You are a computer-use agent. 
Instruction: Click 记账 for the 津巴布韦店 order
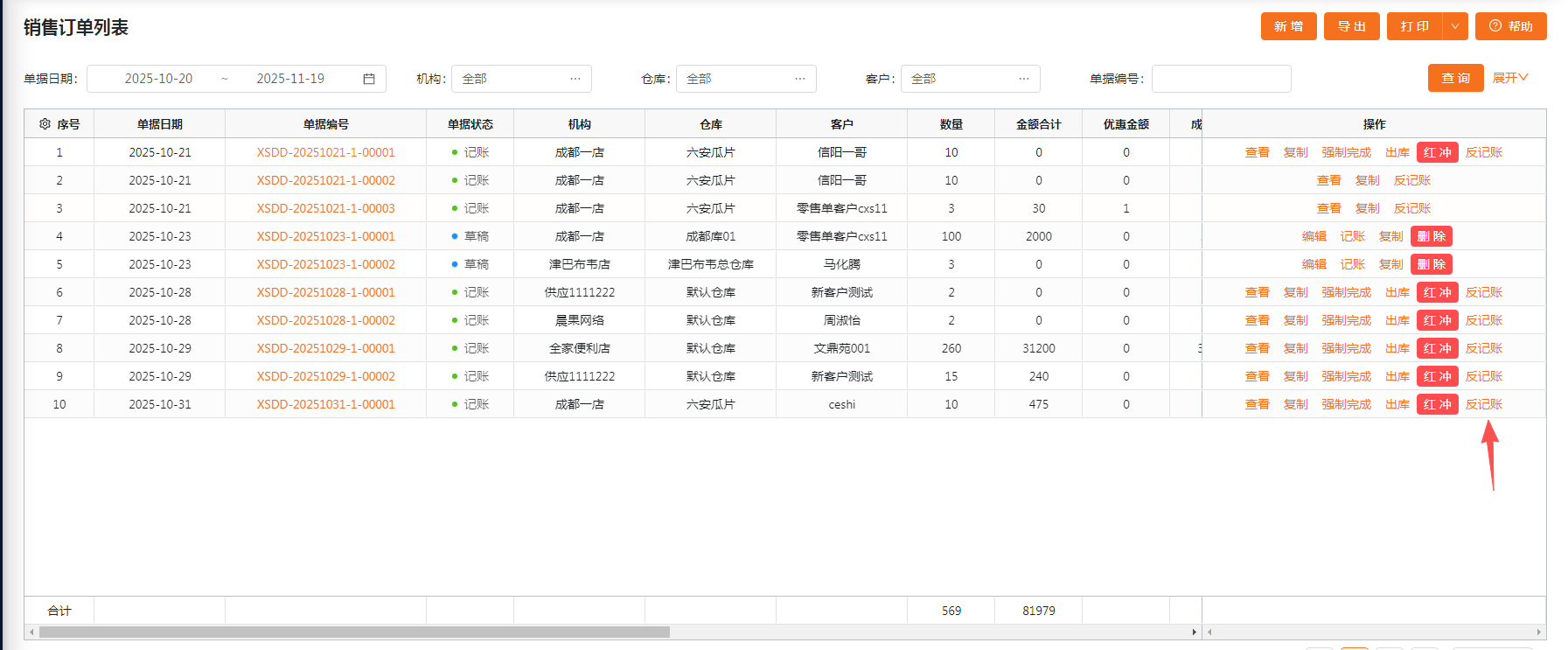tap(1353, 264)
